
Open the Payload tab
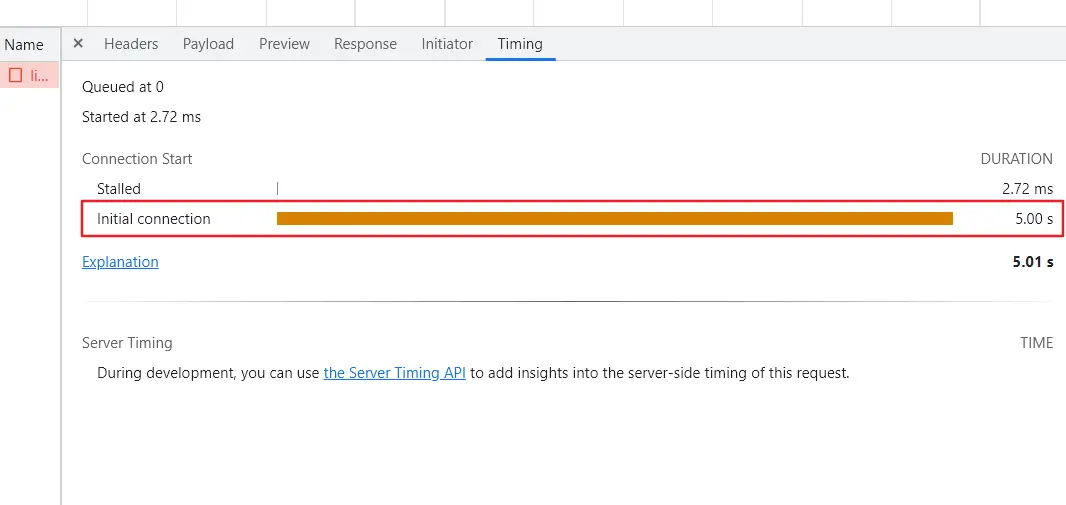tap(208, 44)
